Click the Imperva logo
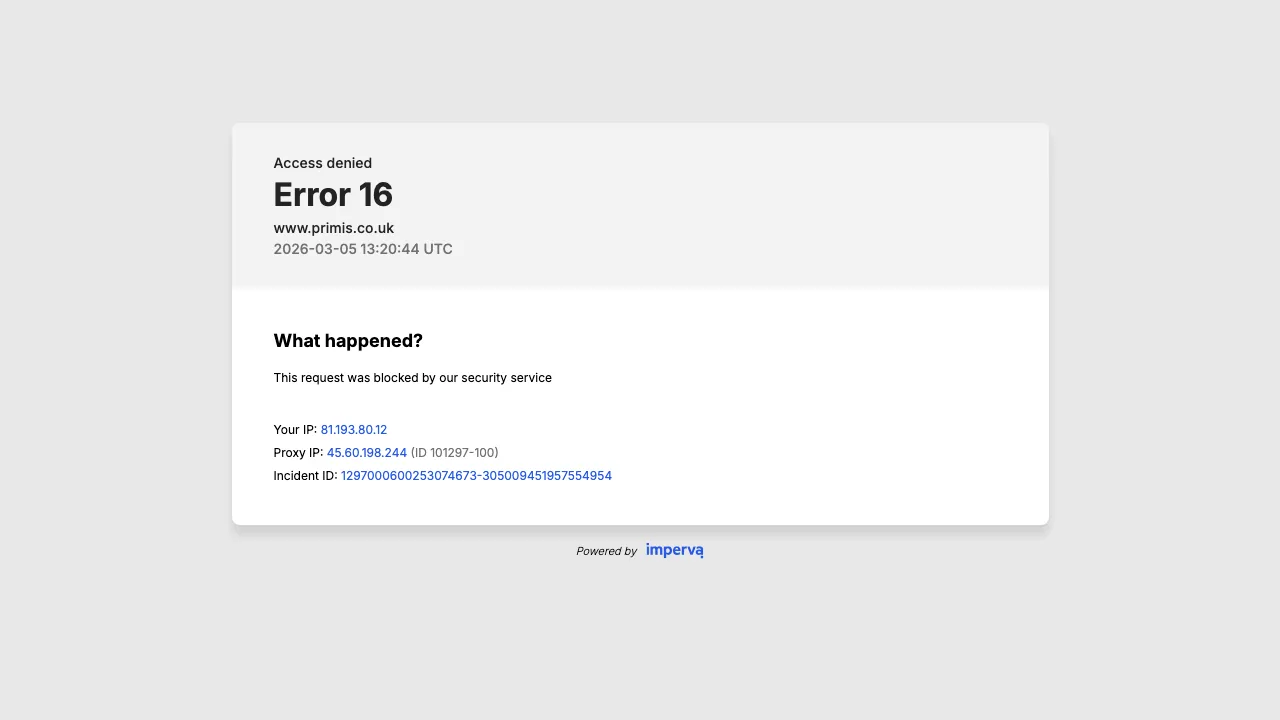Image resolution: width=1280 pixels, height=720 pixels. (674, 550)
